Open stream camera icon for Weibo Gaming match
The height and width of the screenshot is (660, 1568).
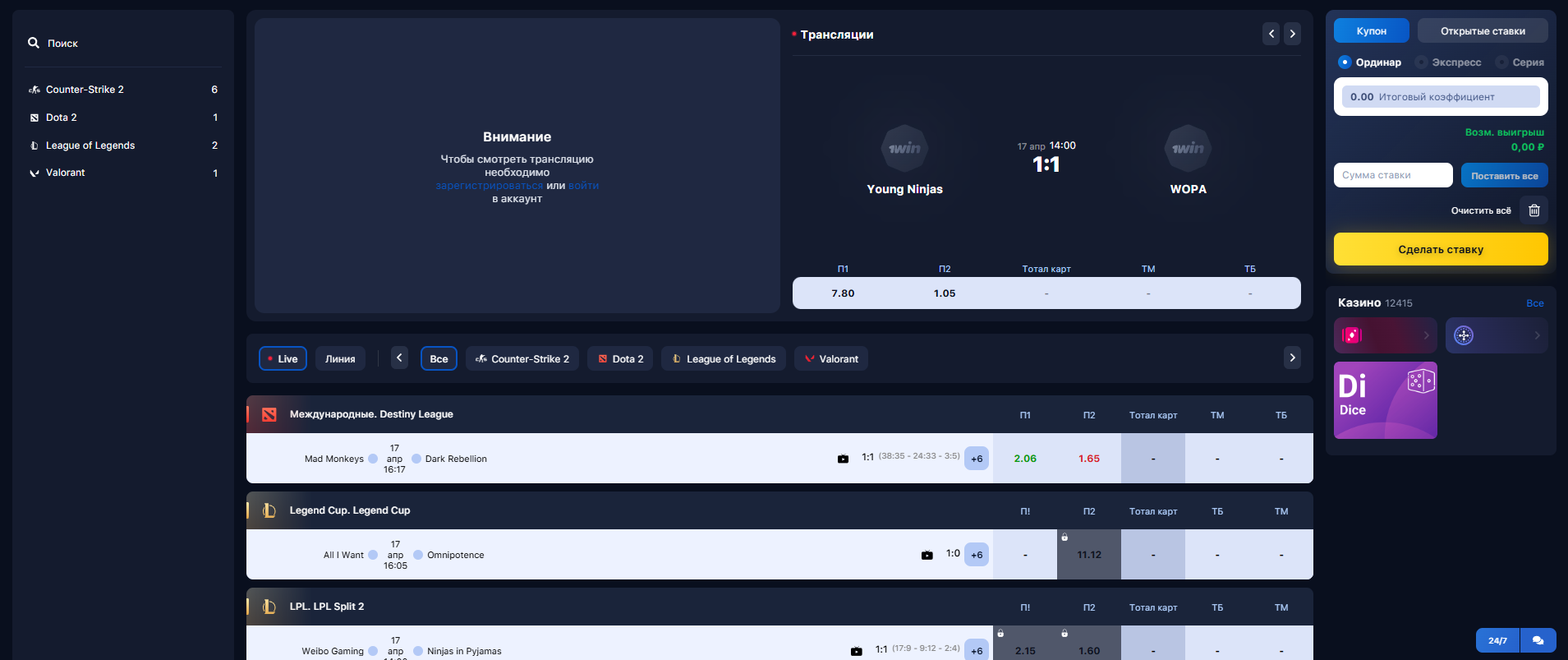[x=856, y=651]
